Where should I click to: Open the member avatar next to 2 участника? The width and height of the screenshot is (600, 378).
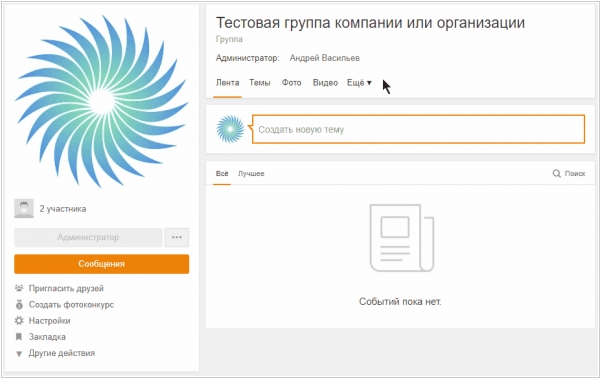(24, 209)
